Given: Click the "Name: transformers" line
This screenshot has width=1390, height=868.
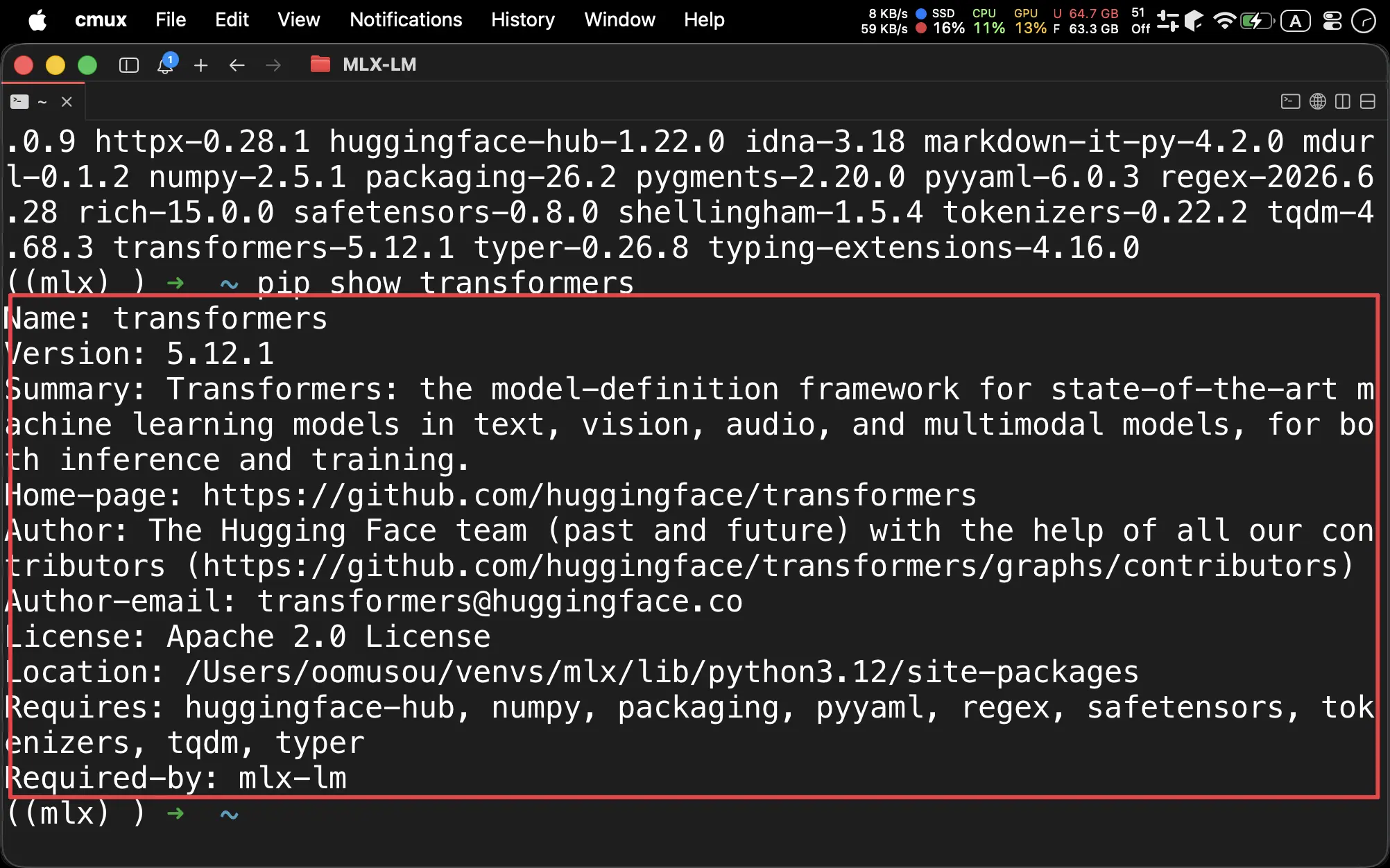Looking at the screenshot, I should [166, 318].
